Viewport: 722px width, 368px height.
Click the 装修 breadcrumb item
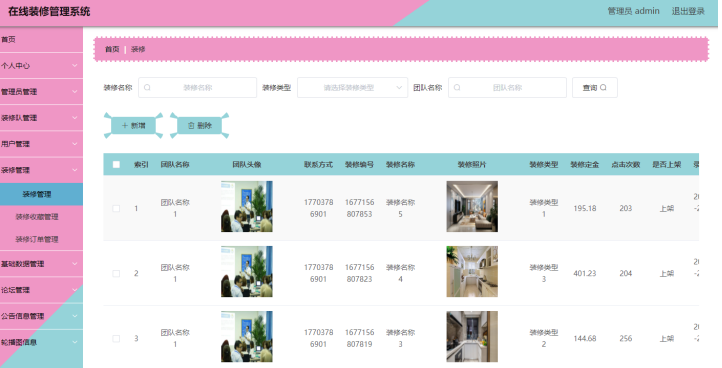click(x=138, y=49)
